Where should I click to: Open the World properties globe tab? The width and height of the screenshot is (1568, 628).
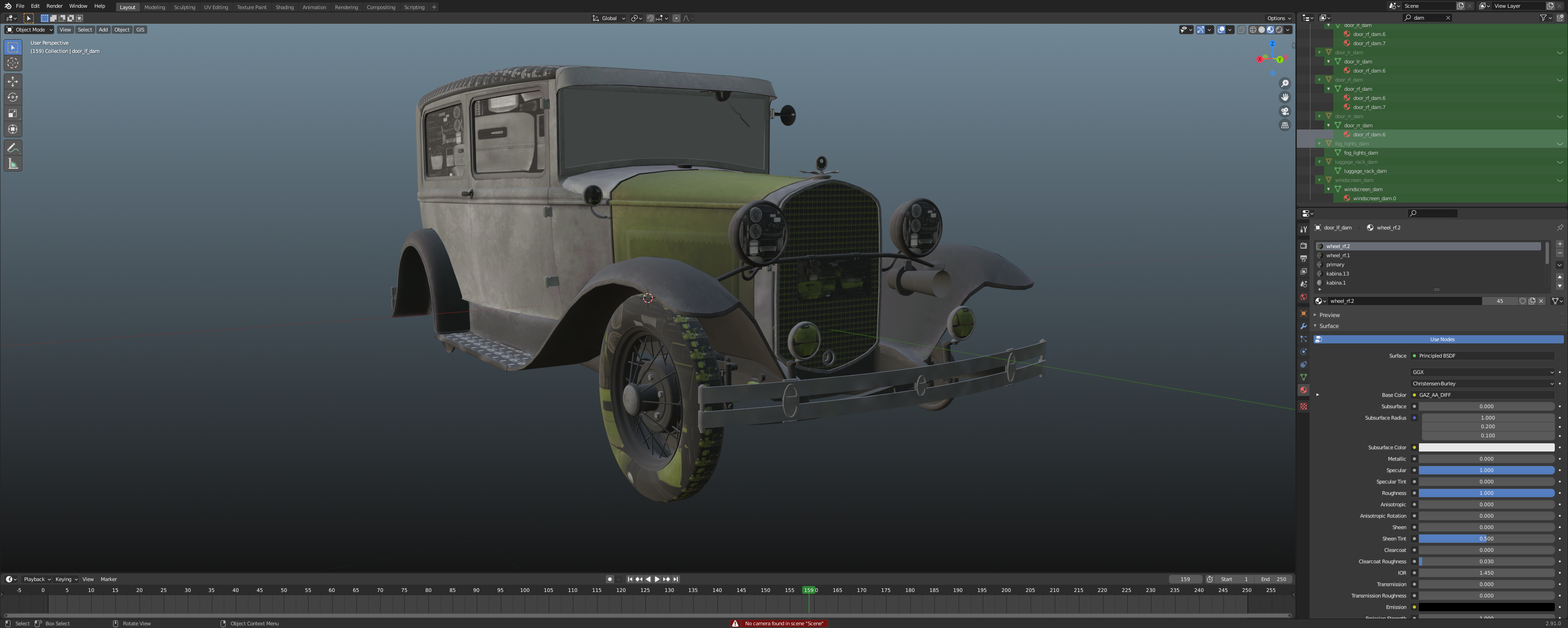(1303, 297)
